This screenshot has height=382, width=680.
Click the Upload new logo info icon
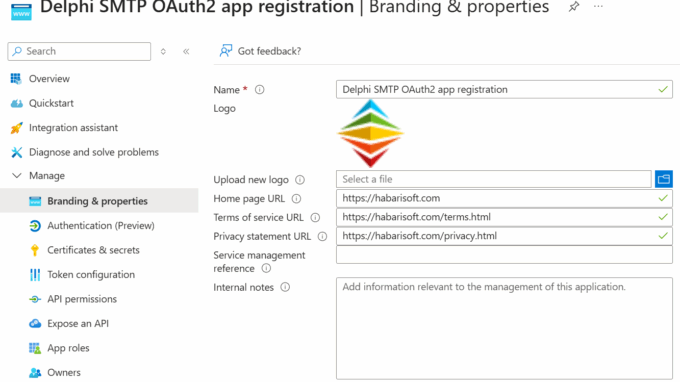pyautogui.click(x=300, y=180)
